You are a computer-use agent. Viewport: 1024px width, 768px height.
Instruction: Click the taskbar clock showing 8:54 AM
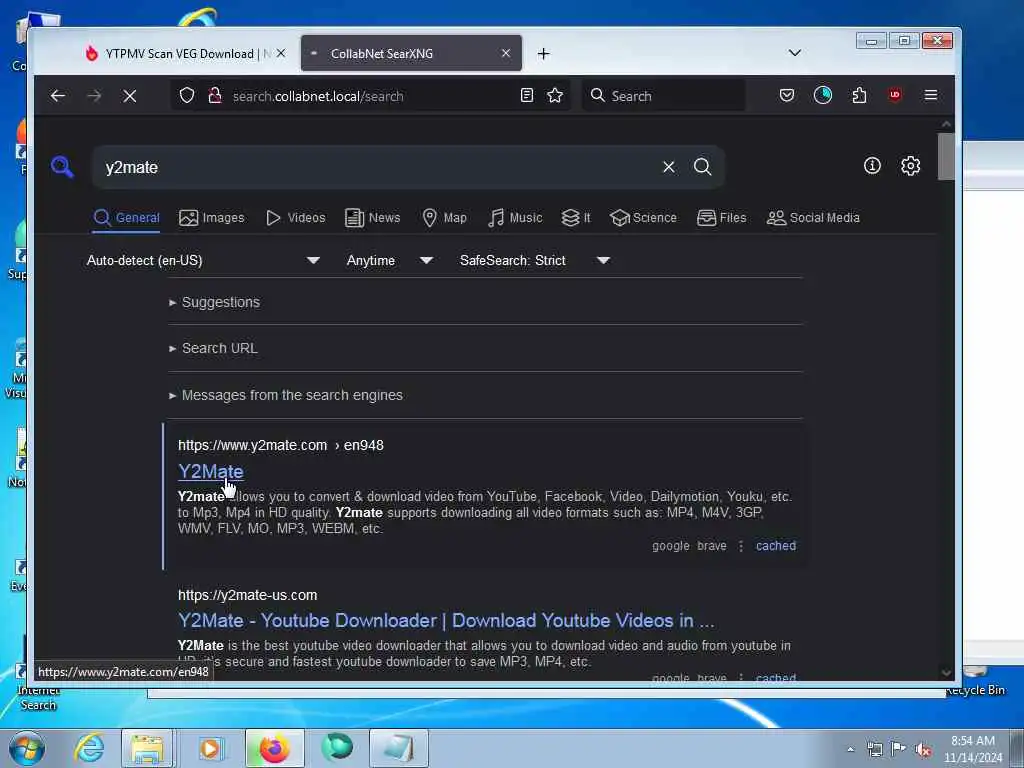(x=973, y=748)
